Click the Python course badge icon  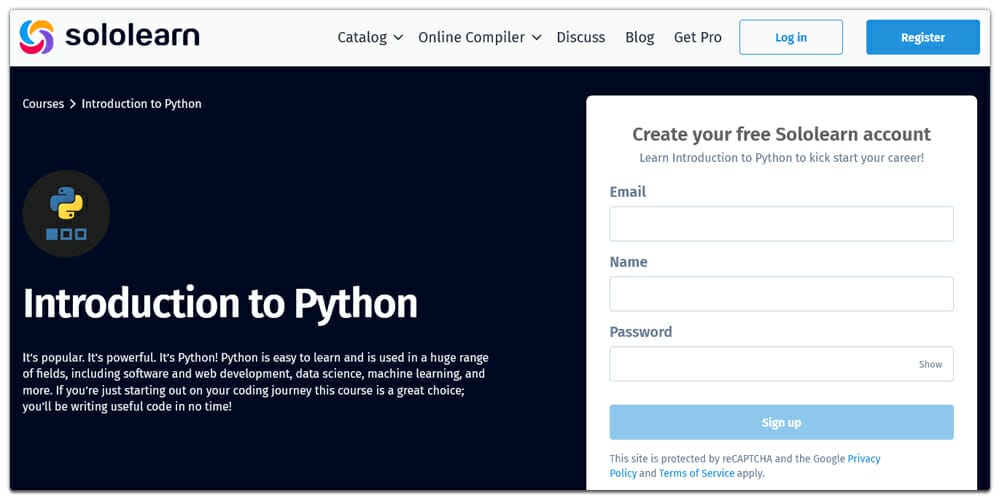click(x=66, y=214)
